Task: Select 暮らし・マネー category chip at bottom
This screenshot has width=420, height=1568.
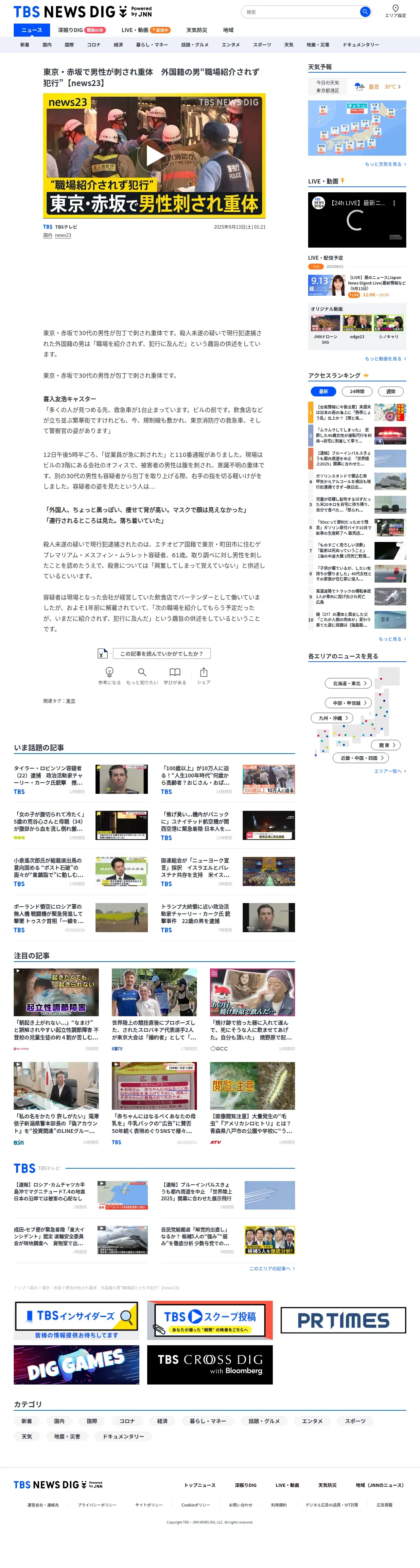Action: coord(208,1421)
